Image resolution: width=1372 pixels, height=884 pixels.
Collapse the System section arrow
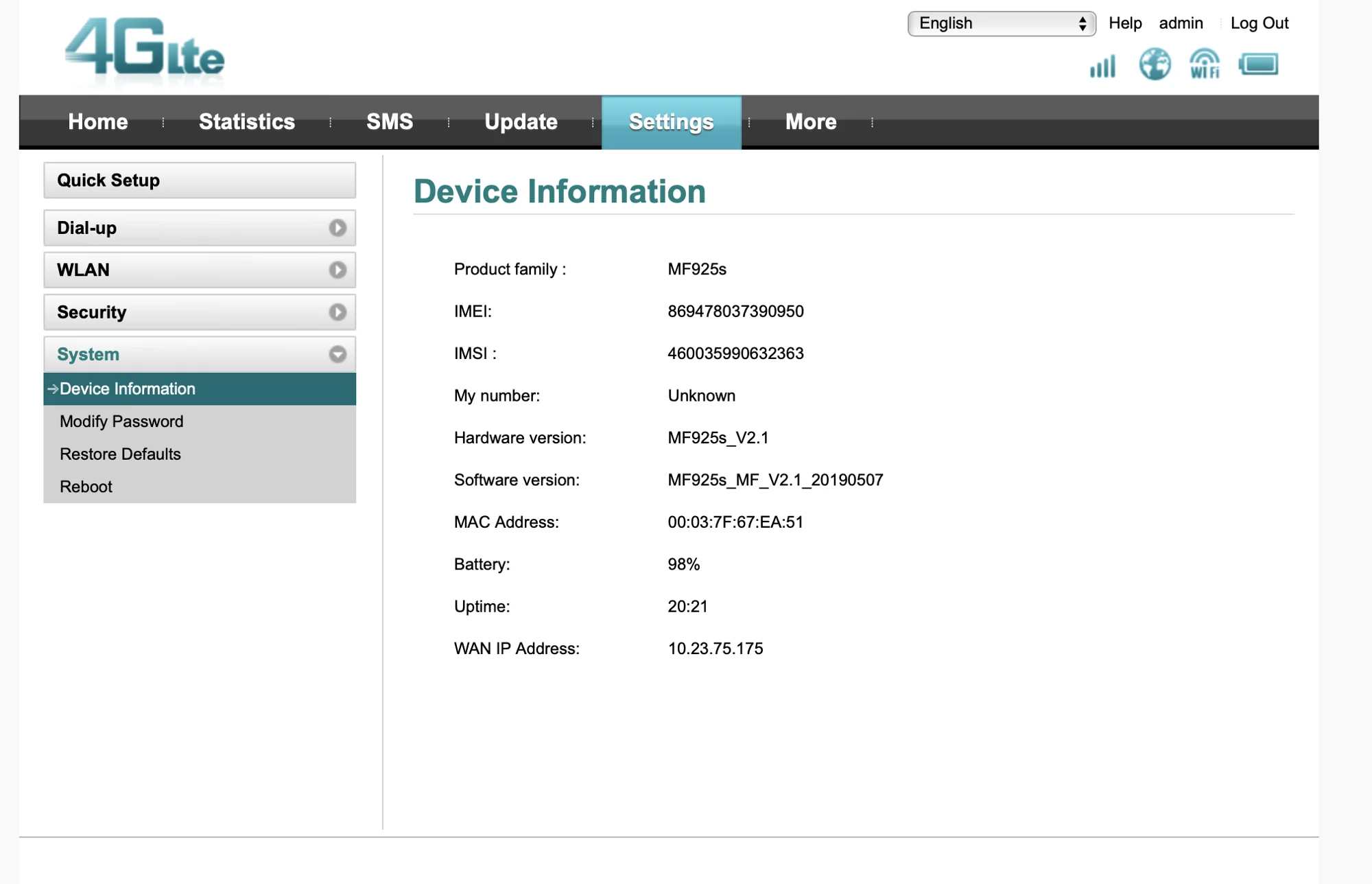(x=337, y=355)
